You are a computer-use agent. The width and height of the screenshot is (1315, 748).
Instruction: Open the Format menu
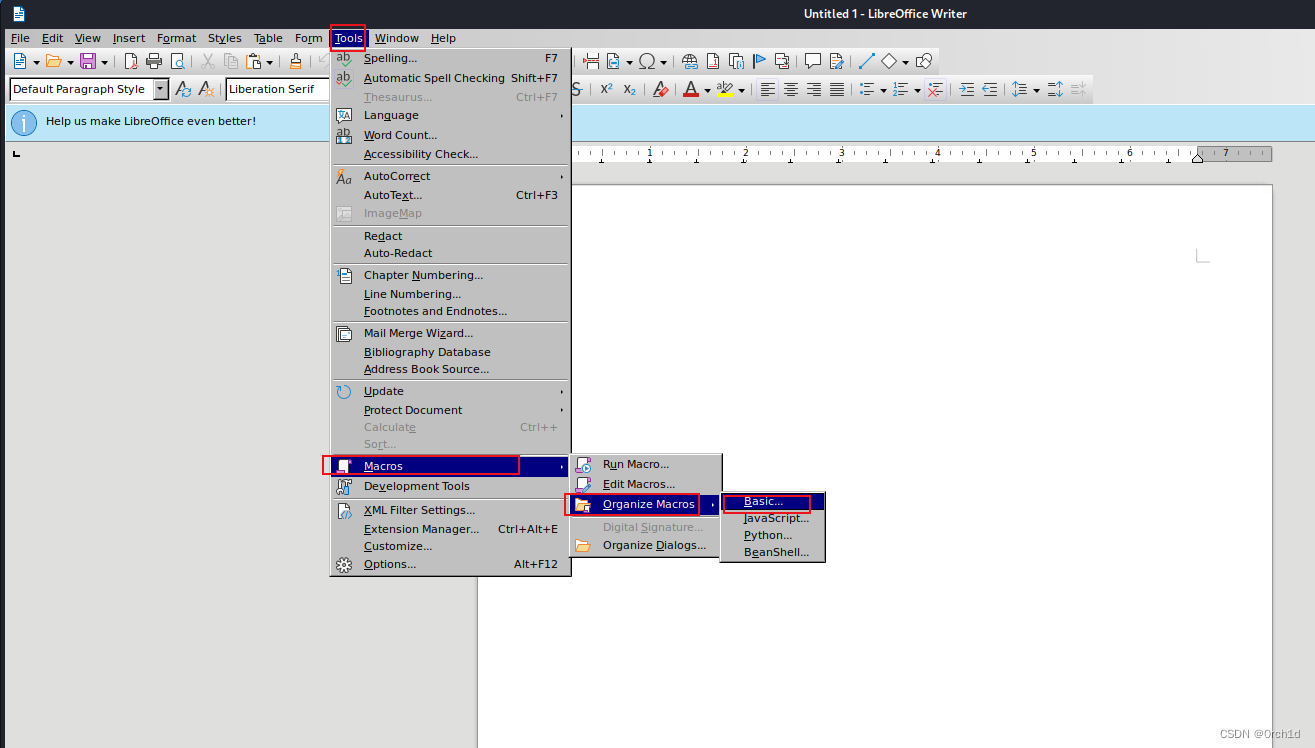176,38
